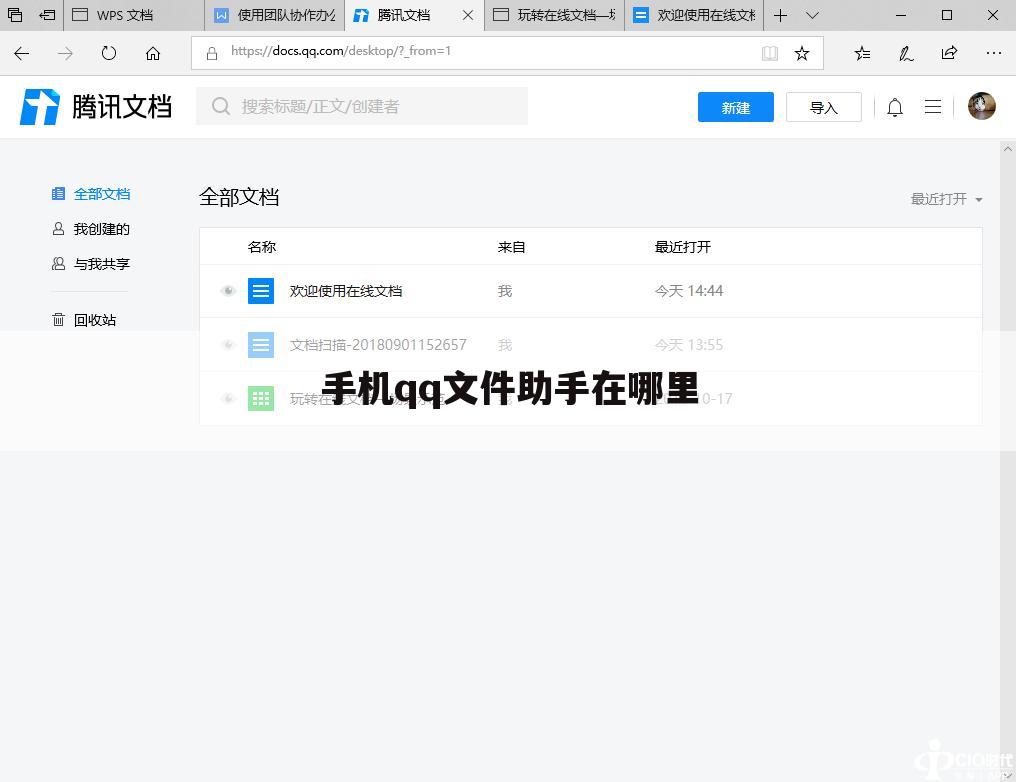The image size is (1016, 782).
Task: Switch to 玩转在线文档 tab
Action: coord(554,15)
